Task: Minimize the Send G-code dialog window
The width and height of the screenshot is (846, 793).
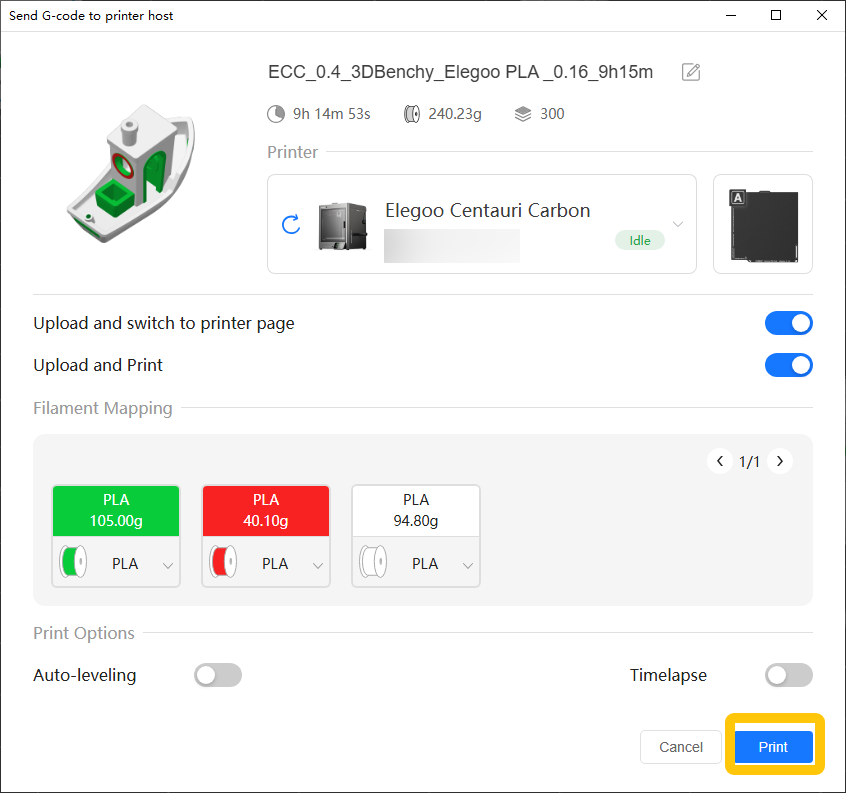Action: (731, 15)
